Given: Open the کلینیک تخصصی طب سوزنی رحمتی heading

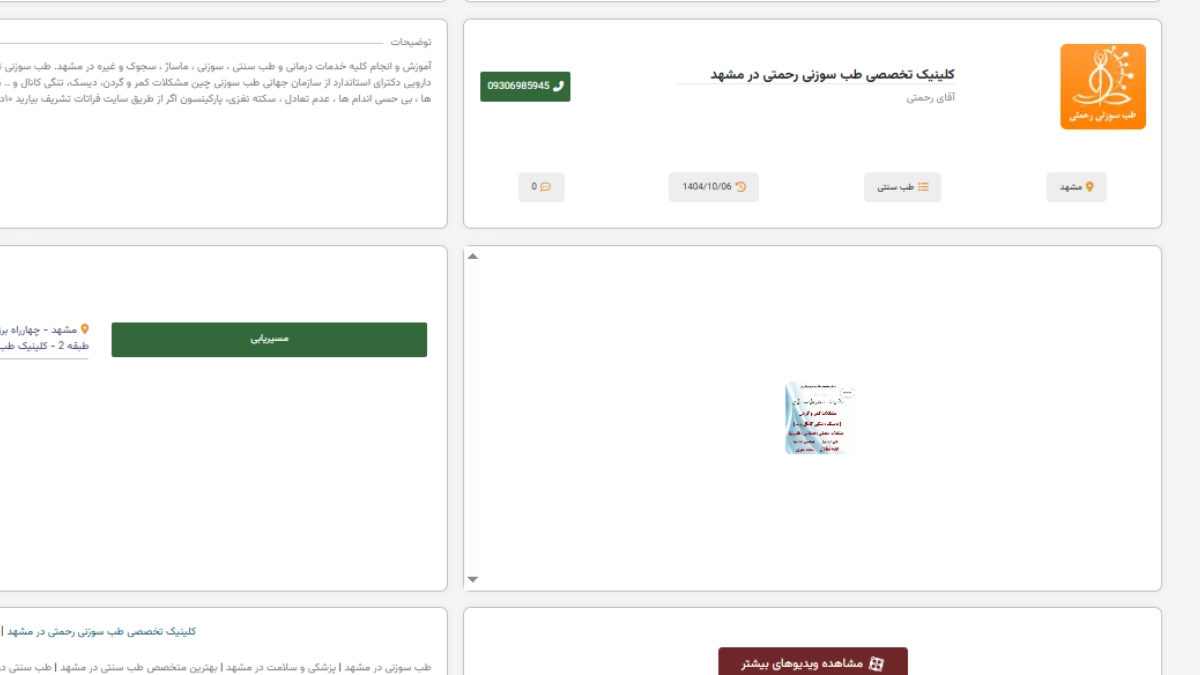Looking at the screenshot, I should (832, 75).
